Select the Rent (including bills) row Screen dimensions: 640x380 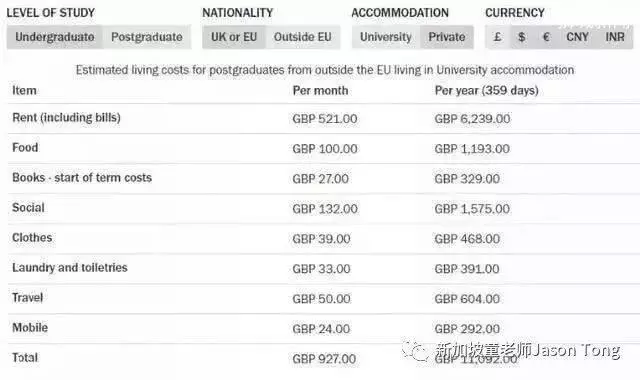pyautogui.click(x=324, y=118)
